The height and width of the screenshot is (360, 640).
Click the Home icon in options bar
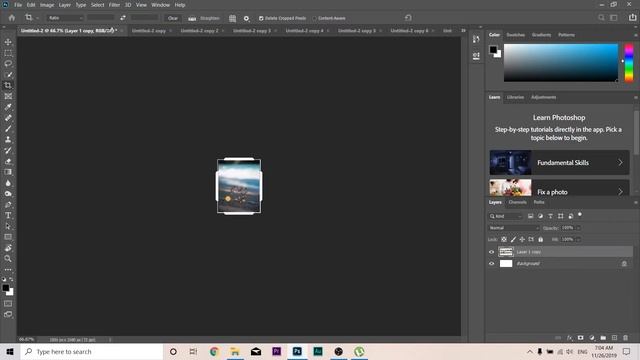tap(12, 18)
